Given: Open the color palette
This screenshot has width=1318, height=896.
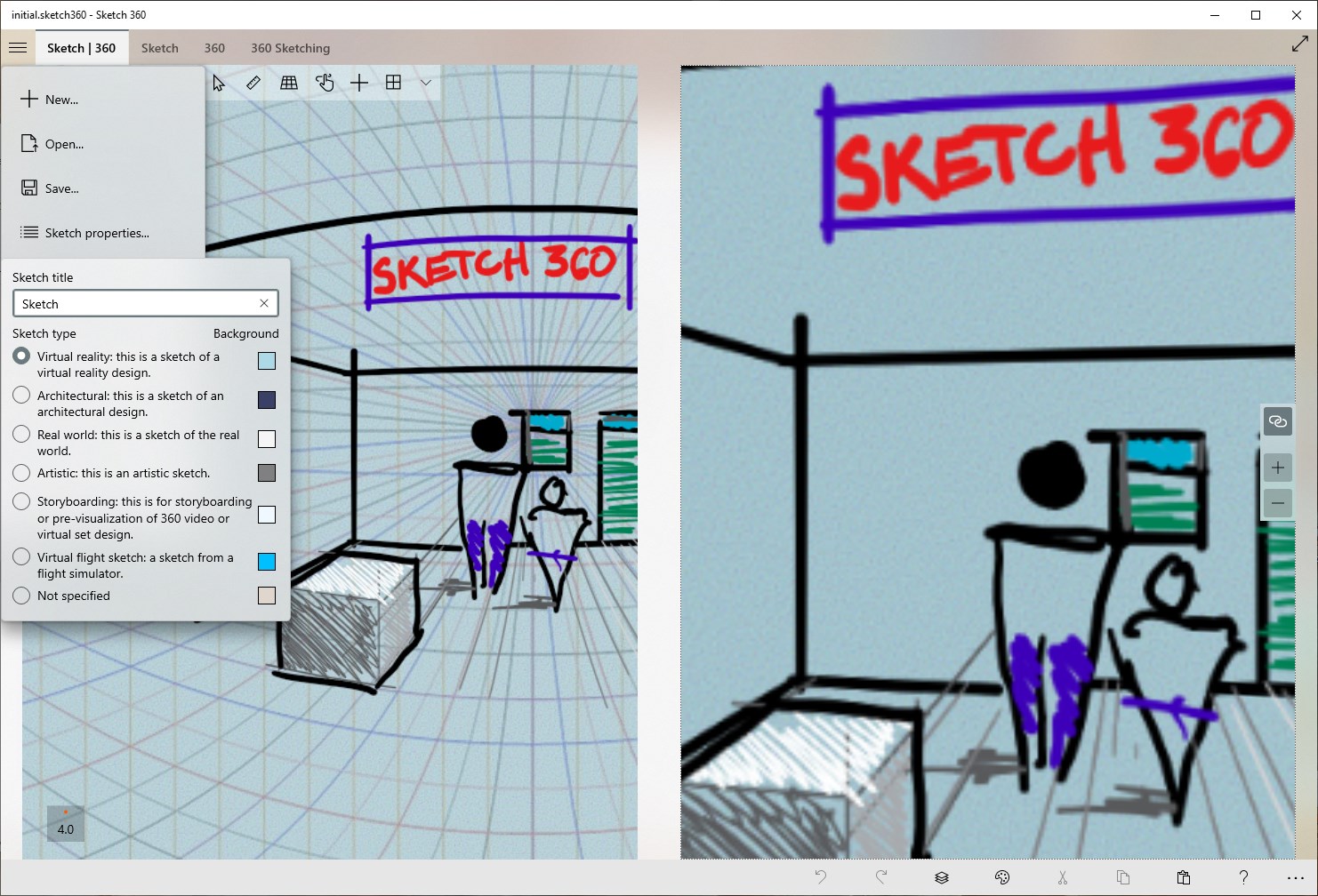Looking at the screenshot, I should [x=1001, y=876].
